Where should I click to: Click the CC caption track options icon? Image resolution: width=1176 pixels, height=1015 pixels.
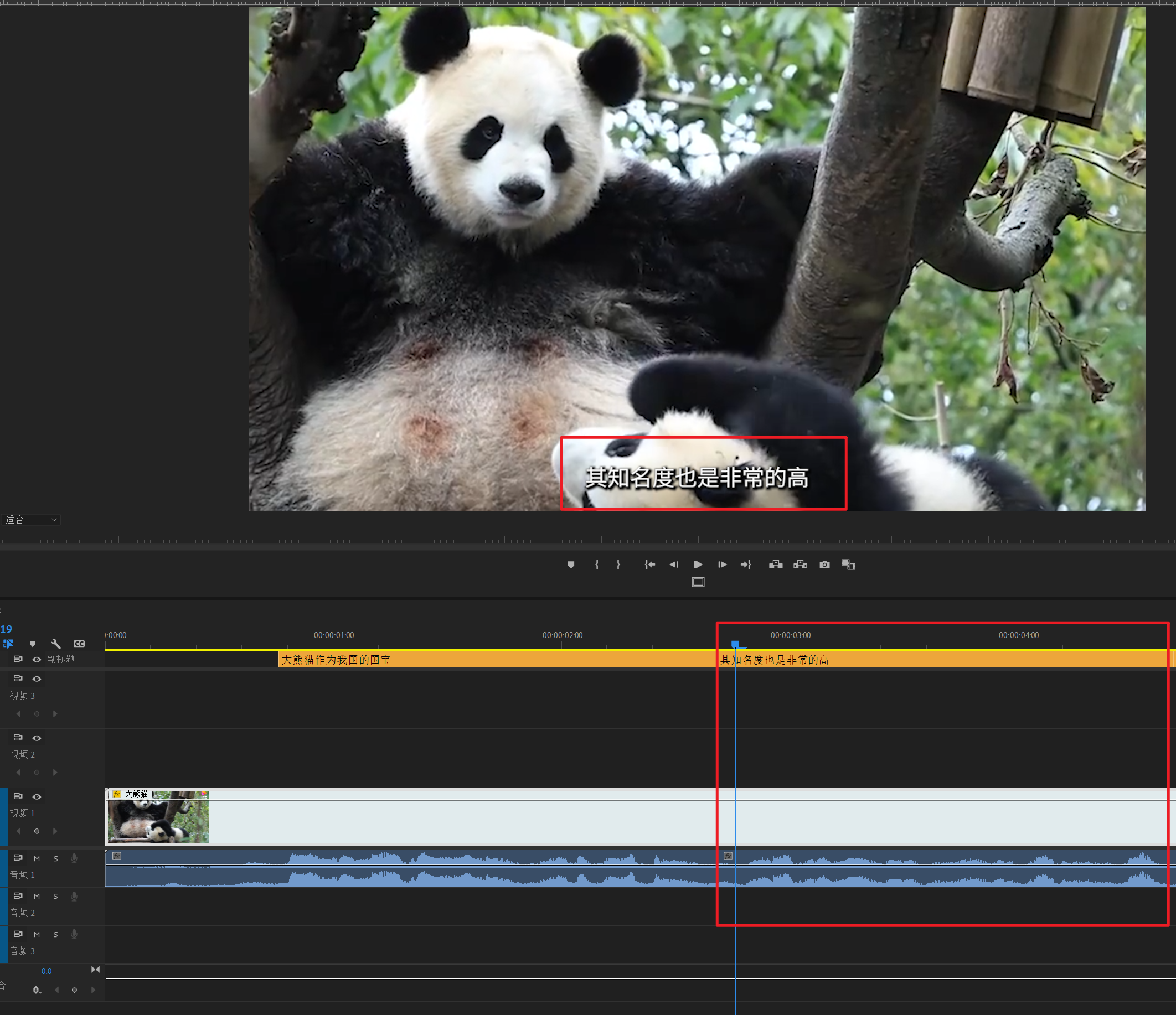click(x=79, y=644)
